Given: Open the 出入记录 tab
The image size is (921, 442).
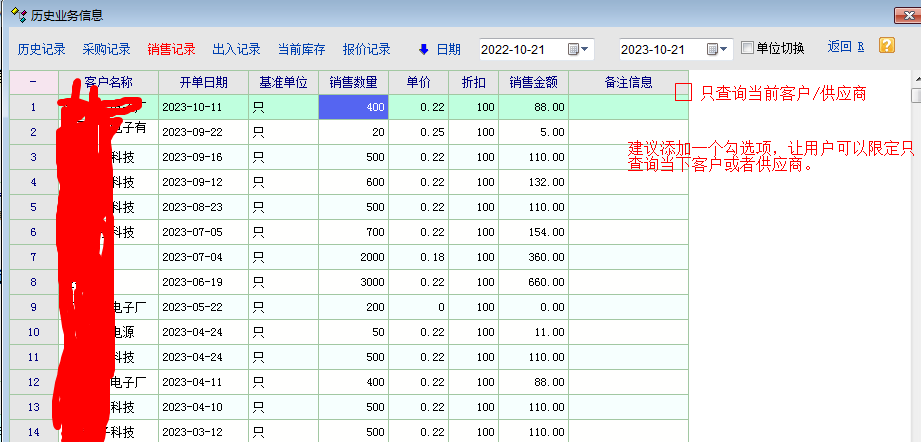Looking at the screenshot, I should click(x=237, y=49).
